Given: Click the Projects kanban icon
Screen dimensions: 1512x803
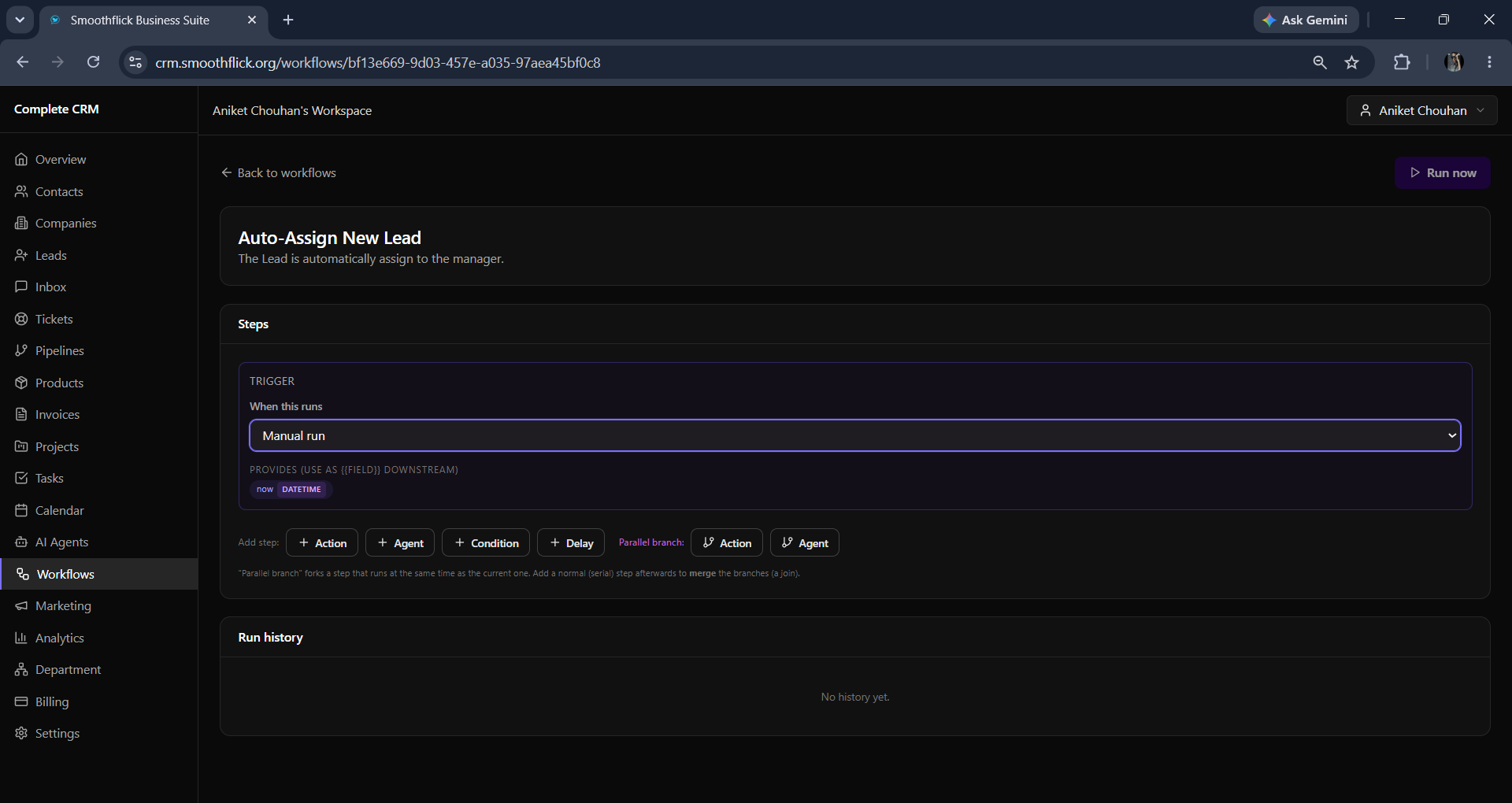Looking at the screenshot, I should tap(21, 446).
